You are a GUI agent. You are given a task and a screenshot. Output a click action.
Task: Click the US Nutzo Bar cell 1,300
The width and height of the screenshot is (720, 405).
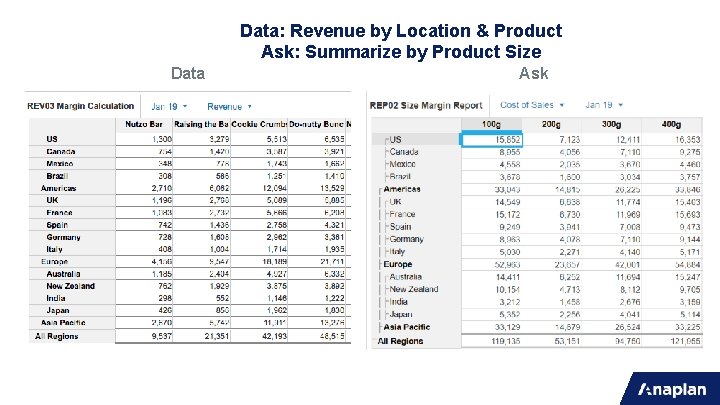[144, 139]
